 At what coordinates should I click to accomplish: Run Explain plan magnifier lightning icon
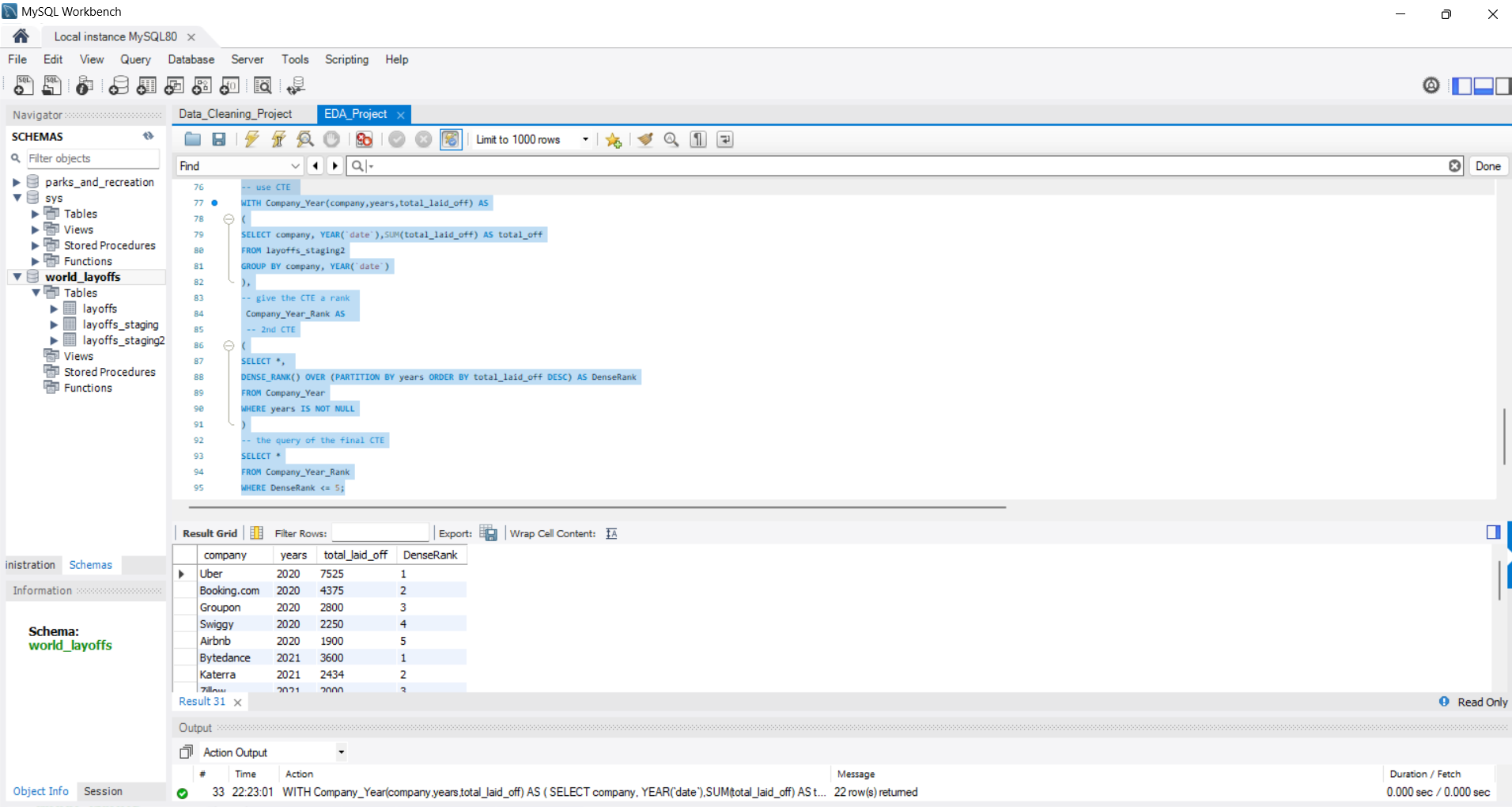(x=305, y=139)
